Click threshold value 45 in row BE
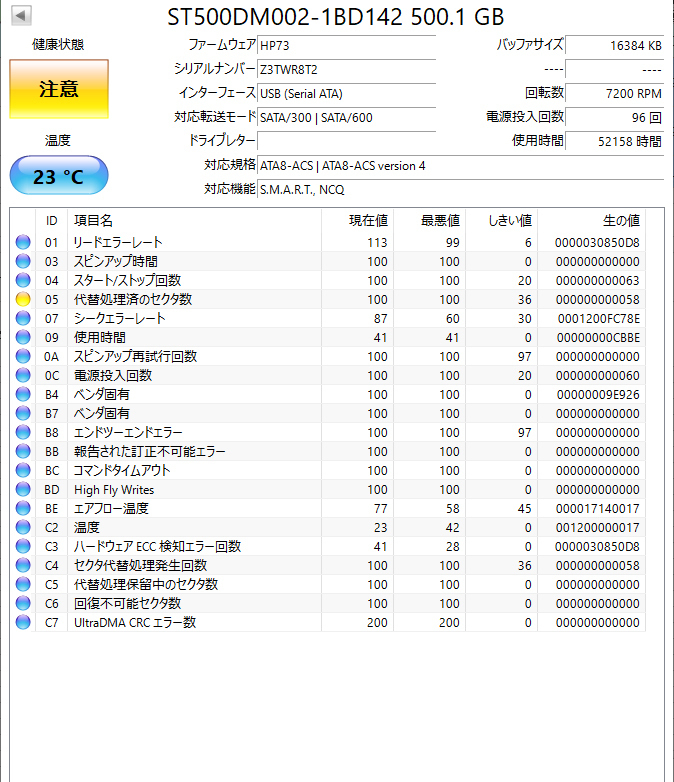674x782 pixels. (x=524, y=509)
